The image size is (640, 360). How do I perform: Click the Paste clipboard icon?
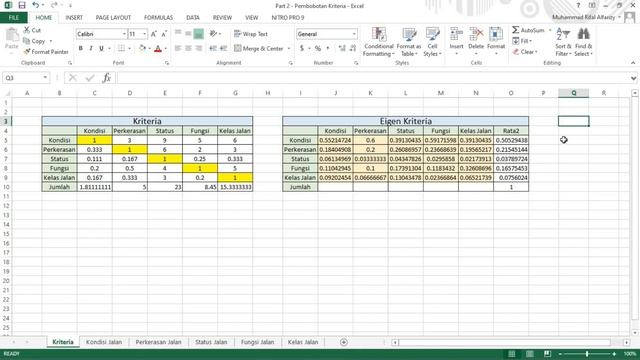point(12,36)
